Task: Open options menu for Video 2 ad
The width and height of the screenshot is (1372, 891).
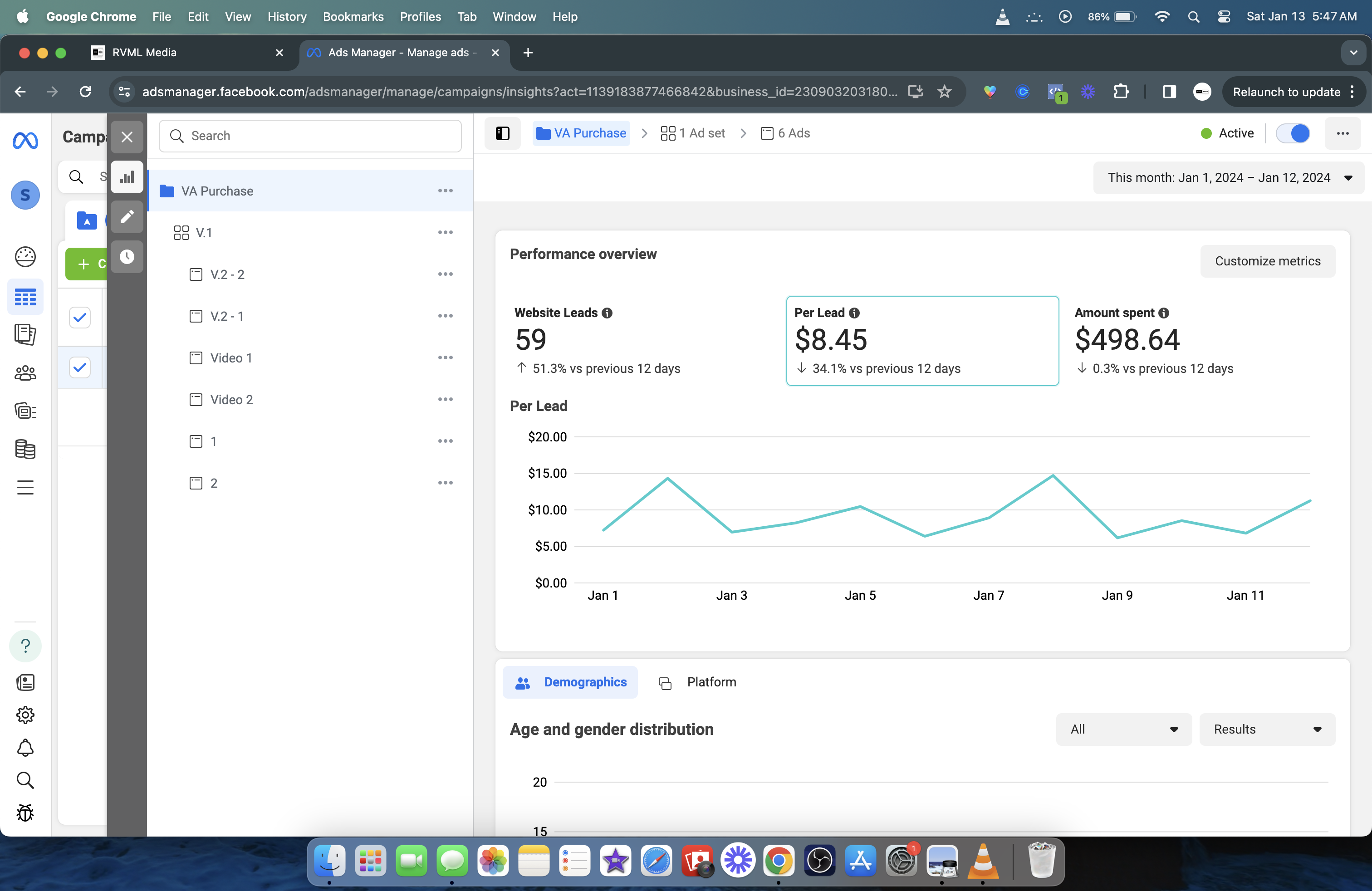Action: (x=445, y=399)
